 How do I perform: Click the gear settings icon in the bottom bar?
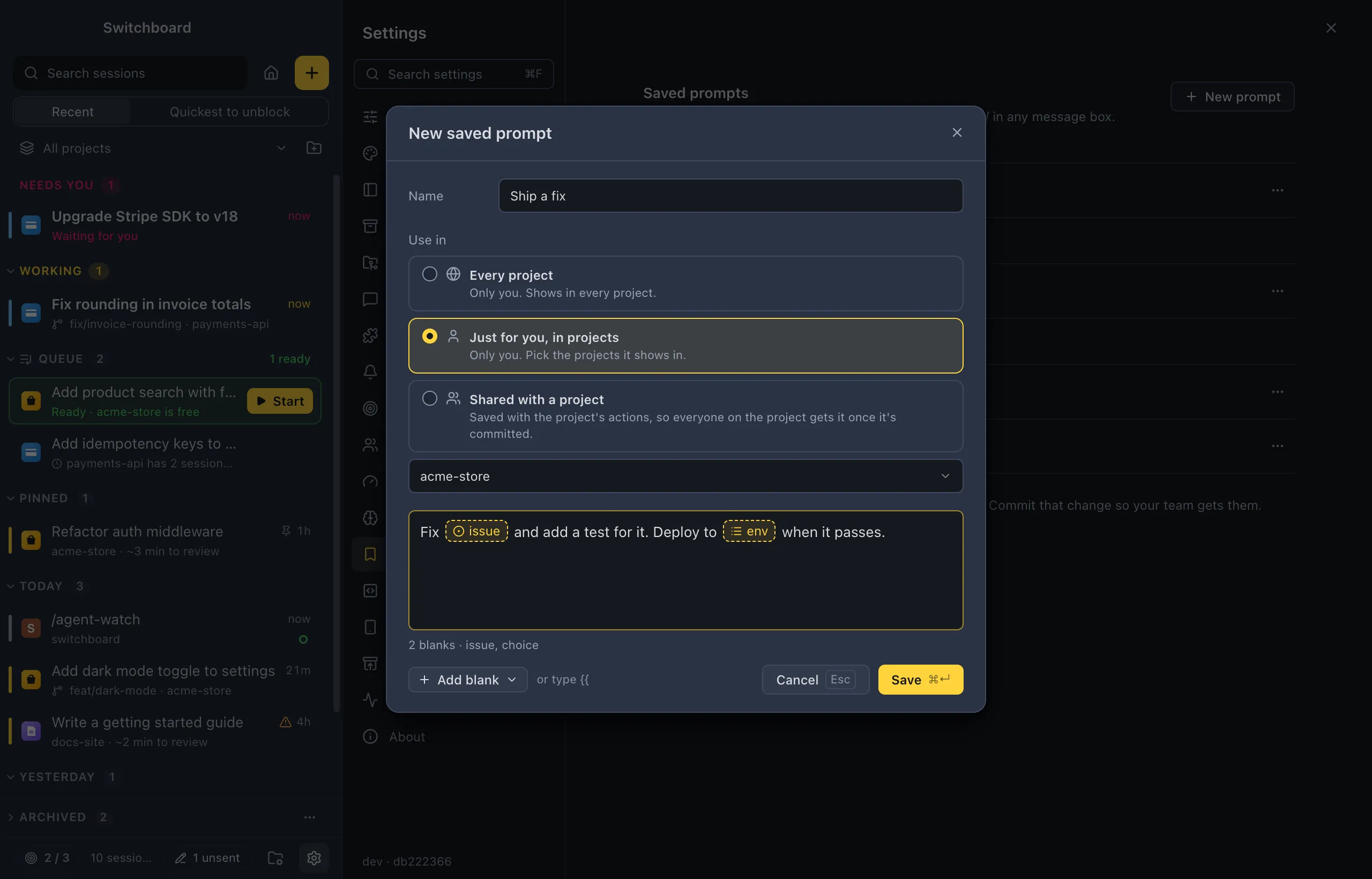coord(314,858)
